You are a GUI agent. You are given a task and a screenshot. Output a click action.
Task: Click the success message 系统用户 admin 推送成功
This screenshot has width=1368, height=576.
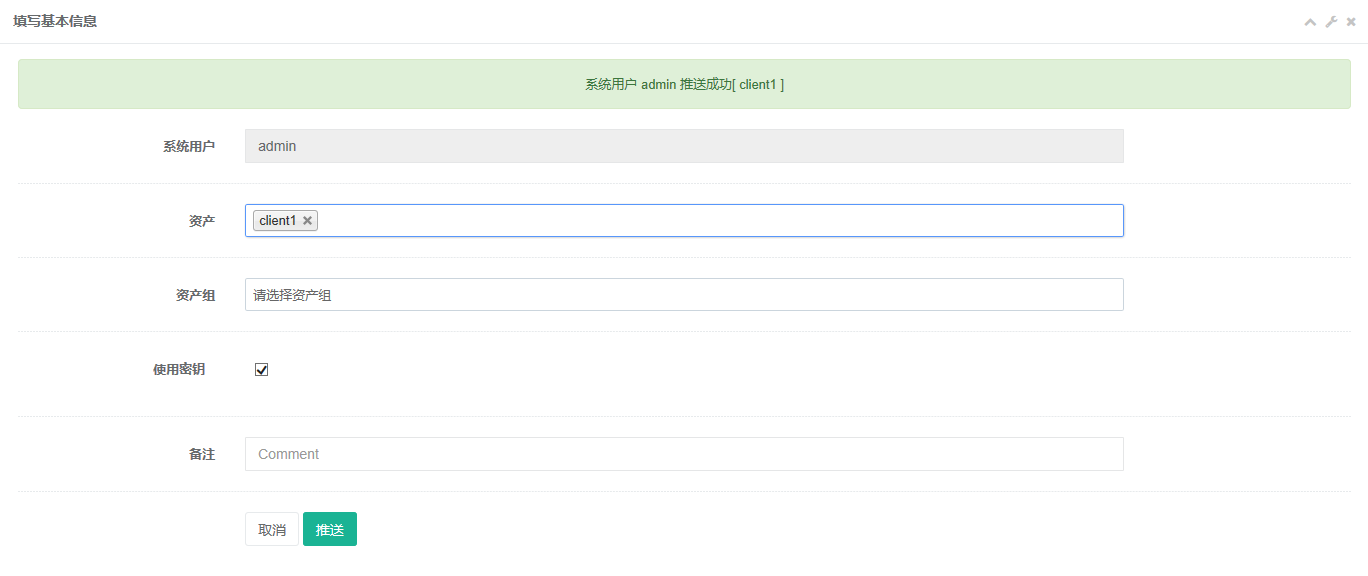point(684,85)
